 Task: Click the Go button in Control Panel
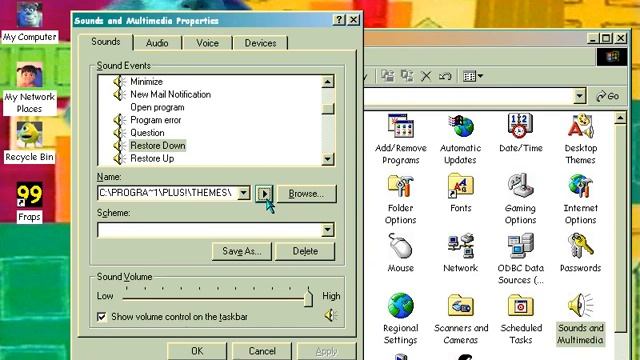click(x=608, y=97)
